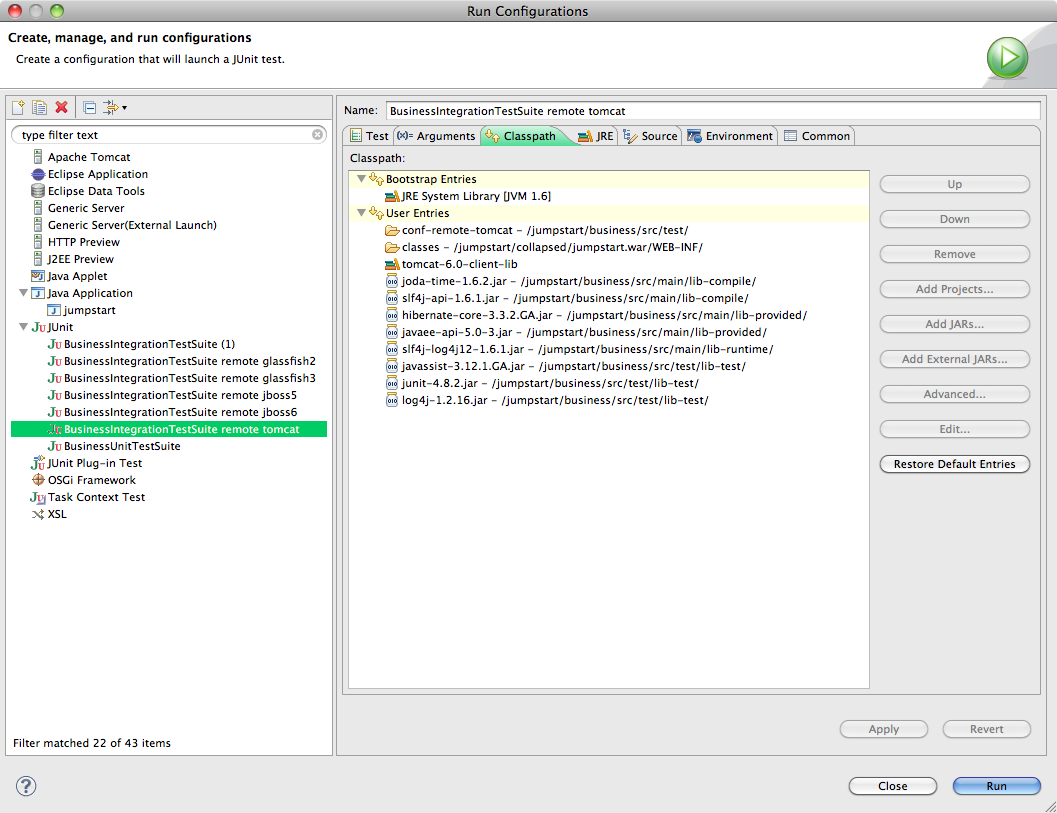Screen dimensions: 1057x813
Task: Open the Source tab
Action: 651,136
